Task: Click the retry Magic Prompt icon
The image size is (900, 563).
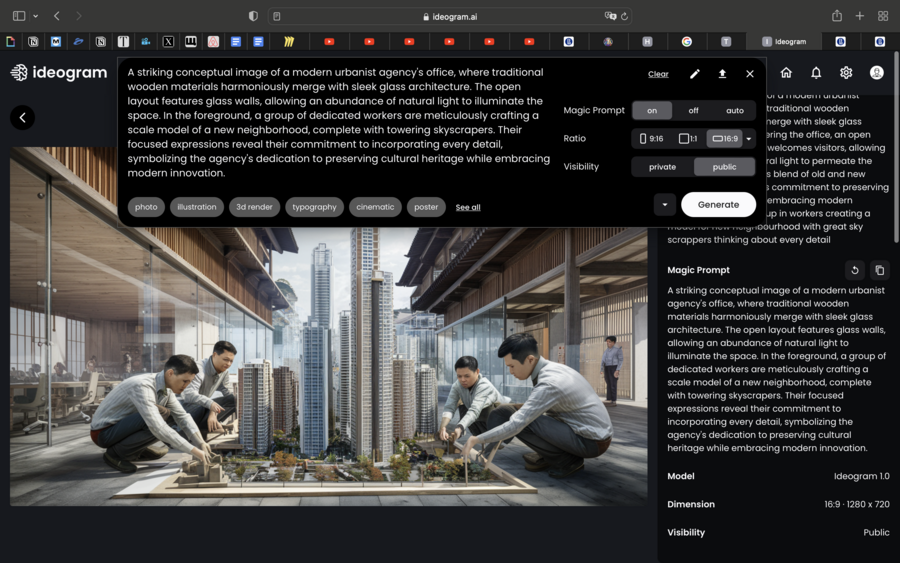Action: click(x=854, y=270)
